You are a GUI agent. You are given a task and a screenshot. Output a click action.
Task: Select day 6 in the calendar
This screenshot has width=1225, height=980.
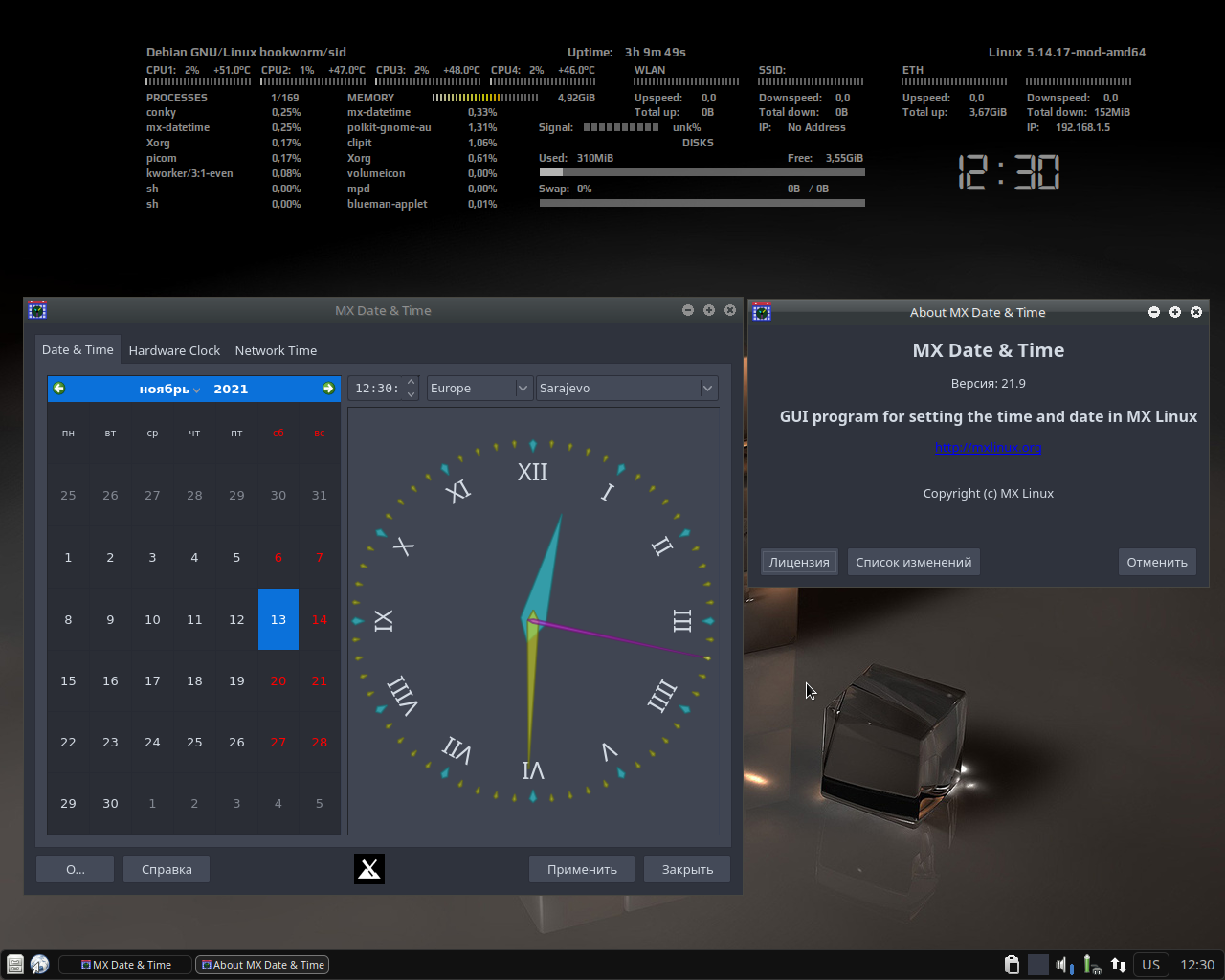(278, 557)
